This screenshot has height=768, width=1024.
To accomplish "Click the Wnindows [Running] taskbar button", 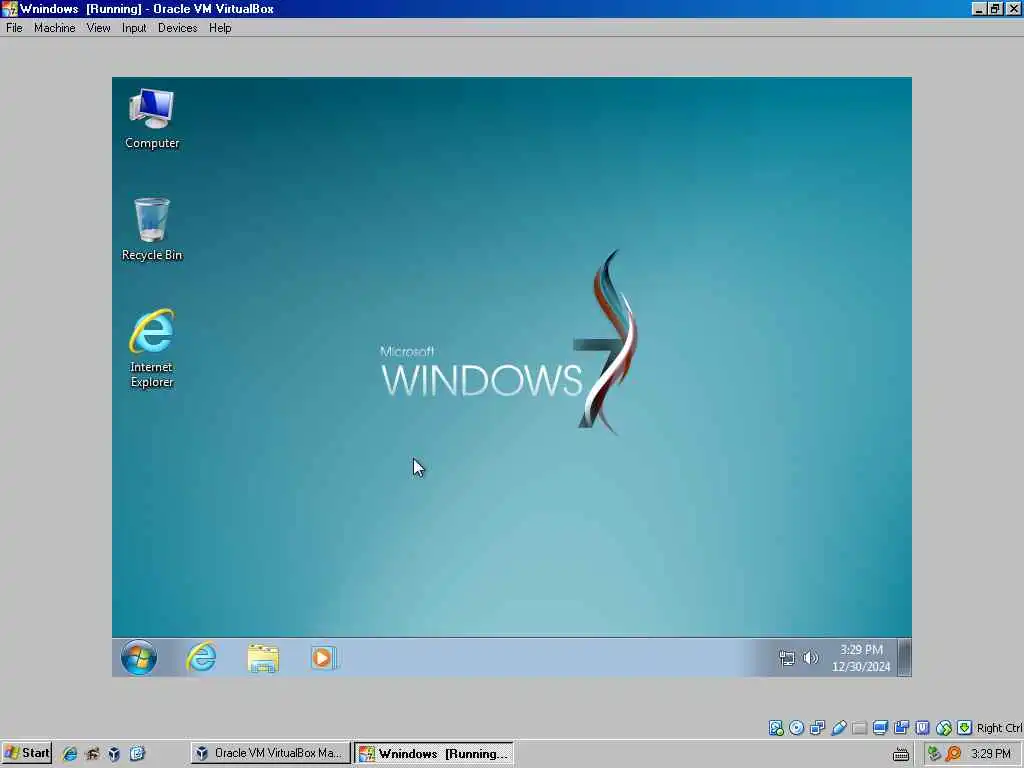I will 434,753.
